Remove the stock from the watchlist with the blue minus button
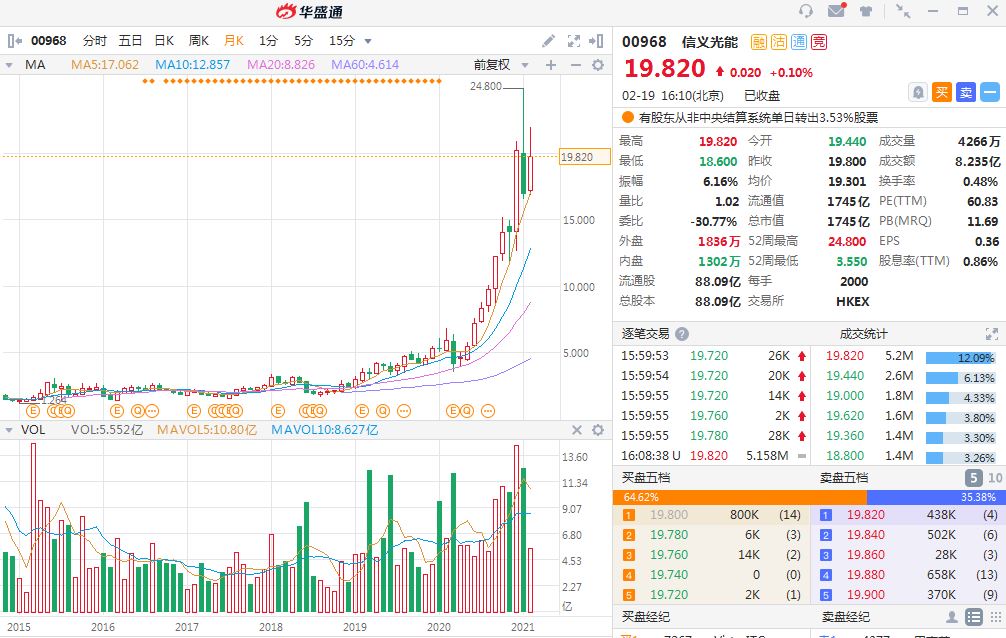1006x638 pixels. pyautogui.click(x=990, y=92)
